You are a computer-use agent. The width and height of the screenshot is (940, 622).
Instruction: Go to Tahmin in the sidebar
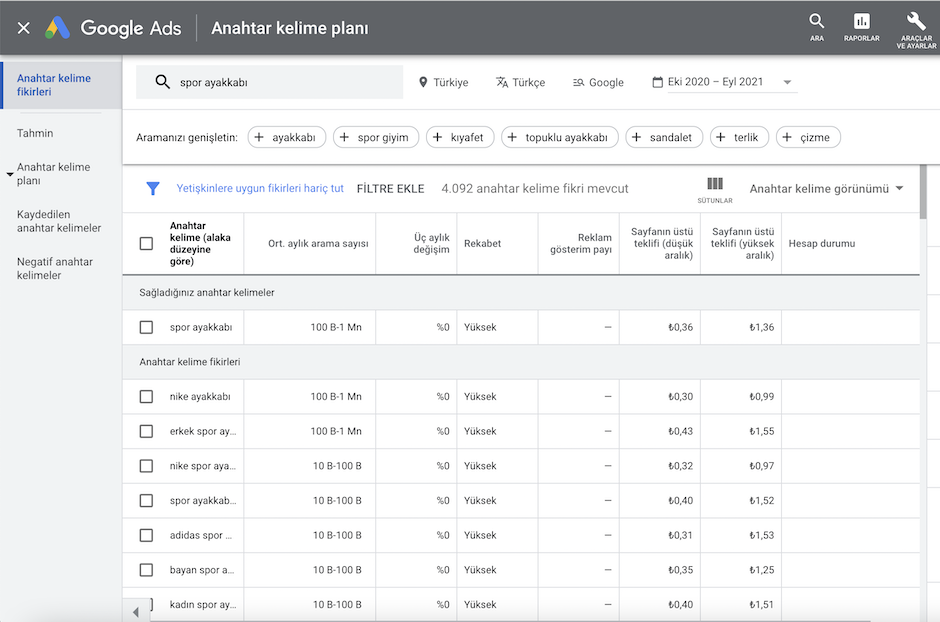point(35,133)
